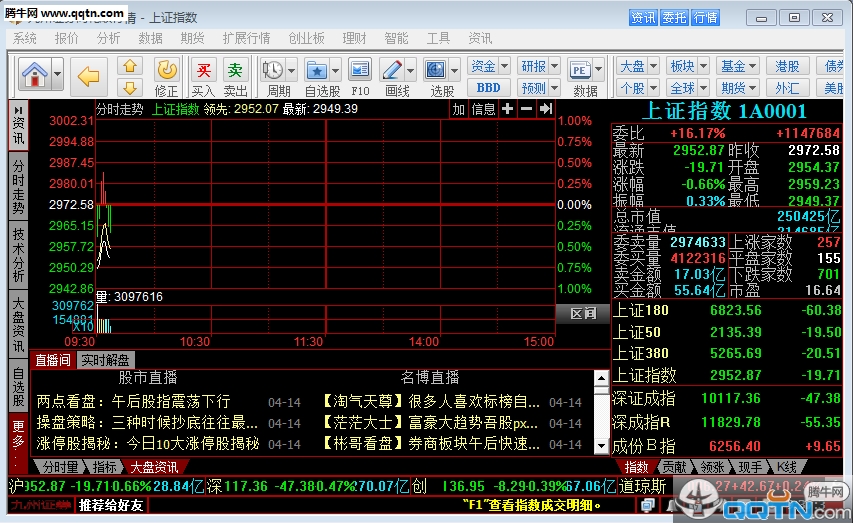The width and height of the screenshot is (853, 523).
Task: Zoom in chart with plus icon
Action: click(x=507, y=109)
